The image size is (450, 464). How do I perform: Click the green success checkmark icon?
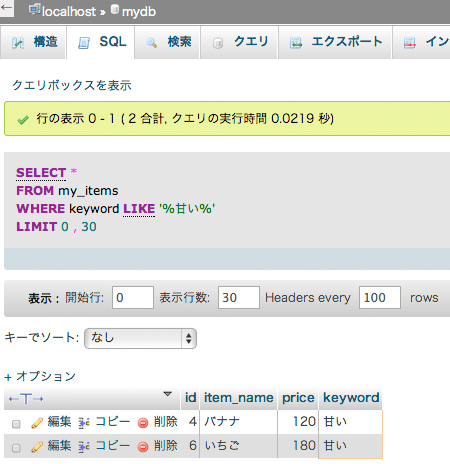point(23,120)
